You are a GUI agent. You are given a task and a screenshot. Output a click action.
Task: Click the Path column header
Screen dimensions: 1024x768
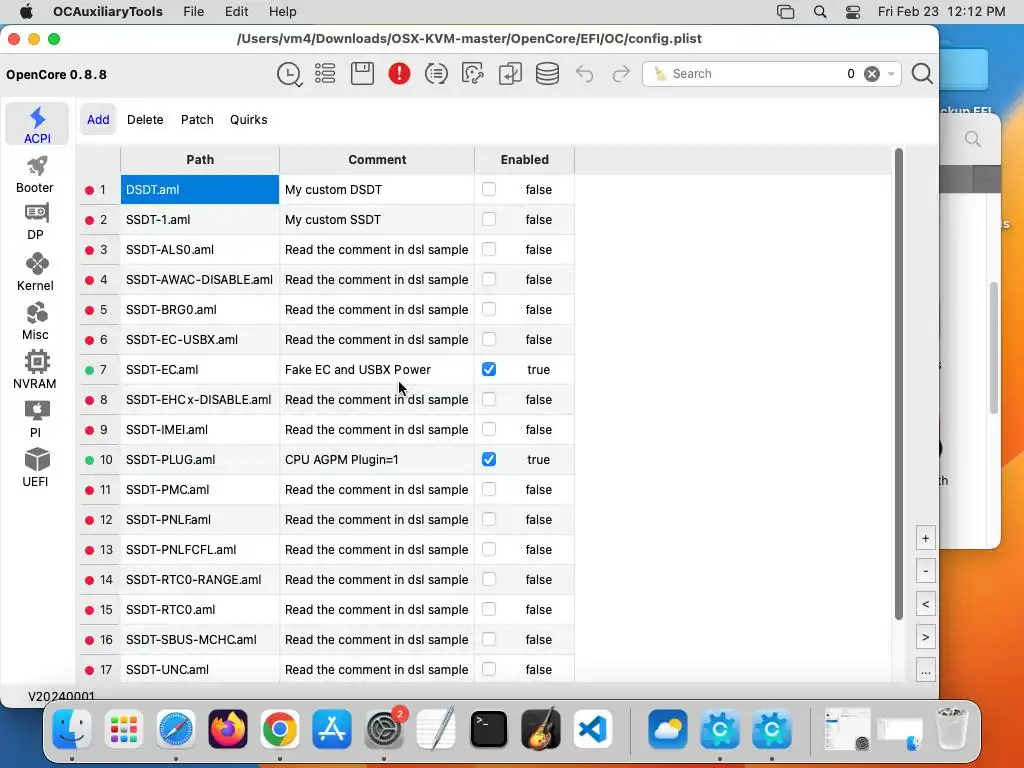(200, 160)
